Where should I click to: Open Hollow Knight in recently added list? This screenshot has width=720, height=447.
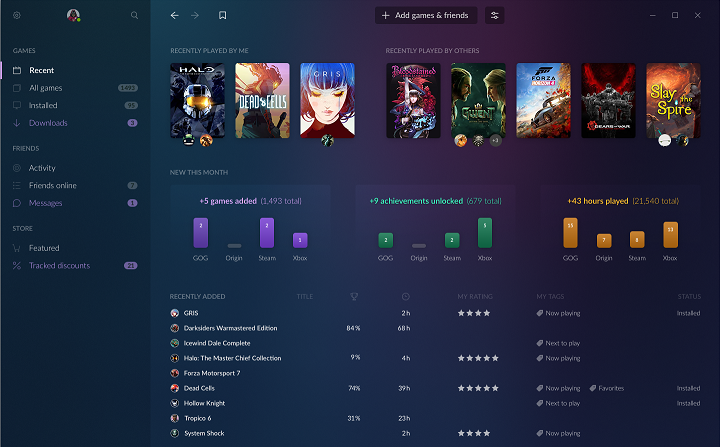[x=204, y=403]
